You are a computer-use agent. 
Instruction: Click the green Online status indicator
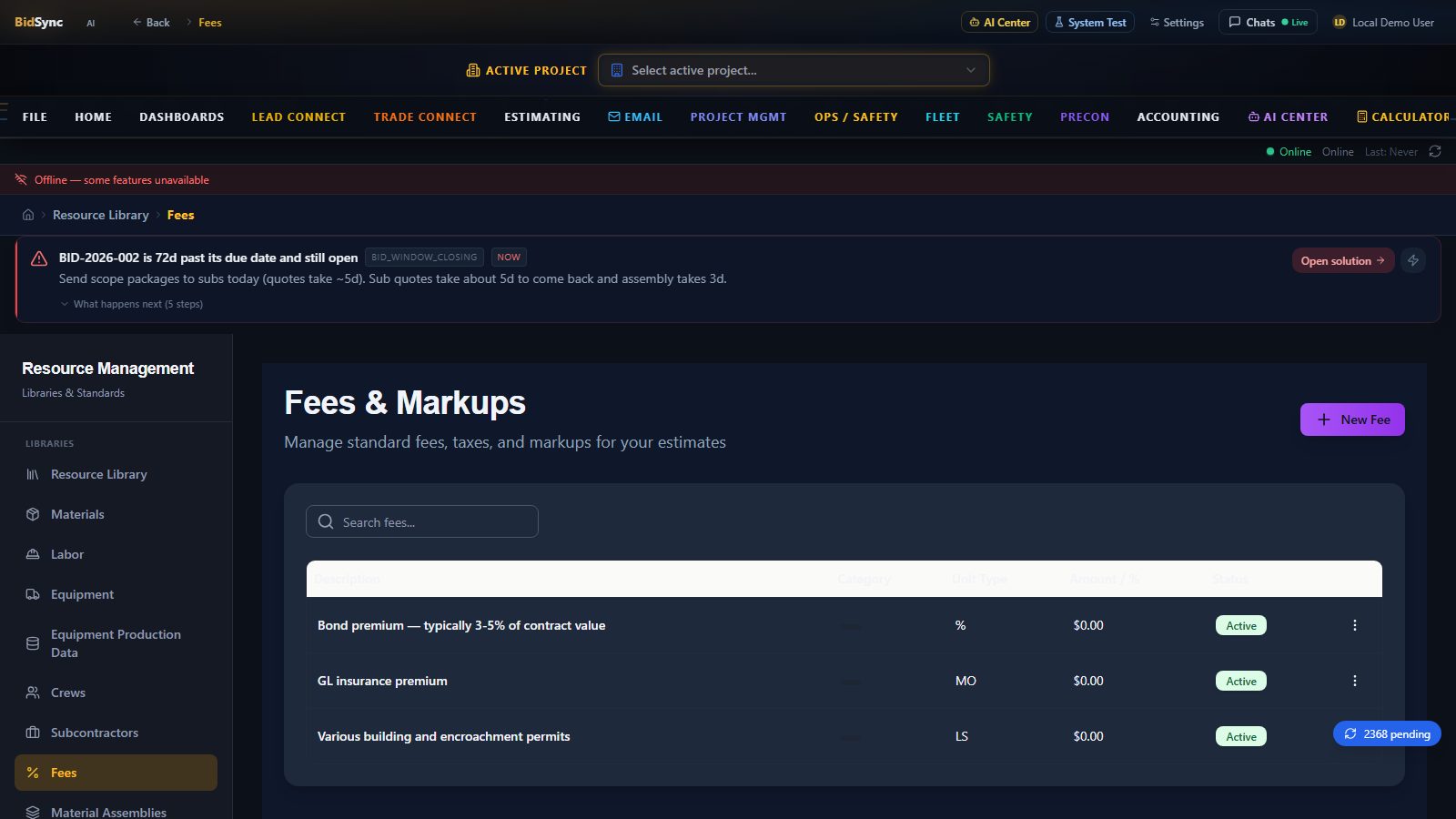click(1289, 152)
